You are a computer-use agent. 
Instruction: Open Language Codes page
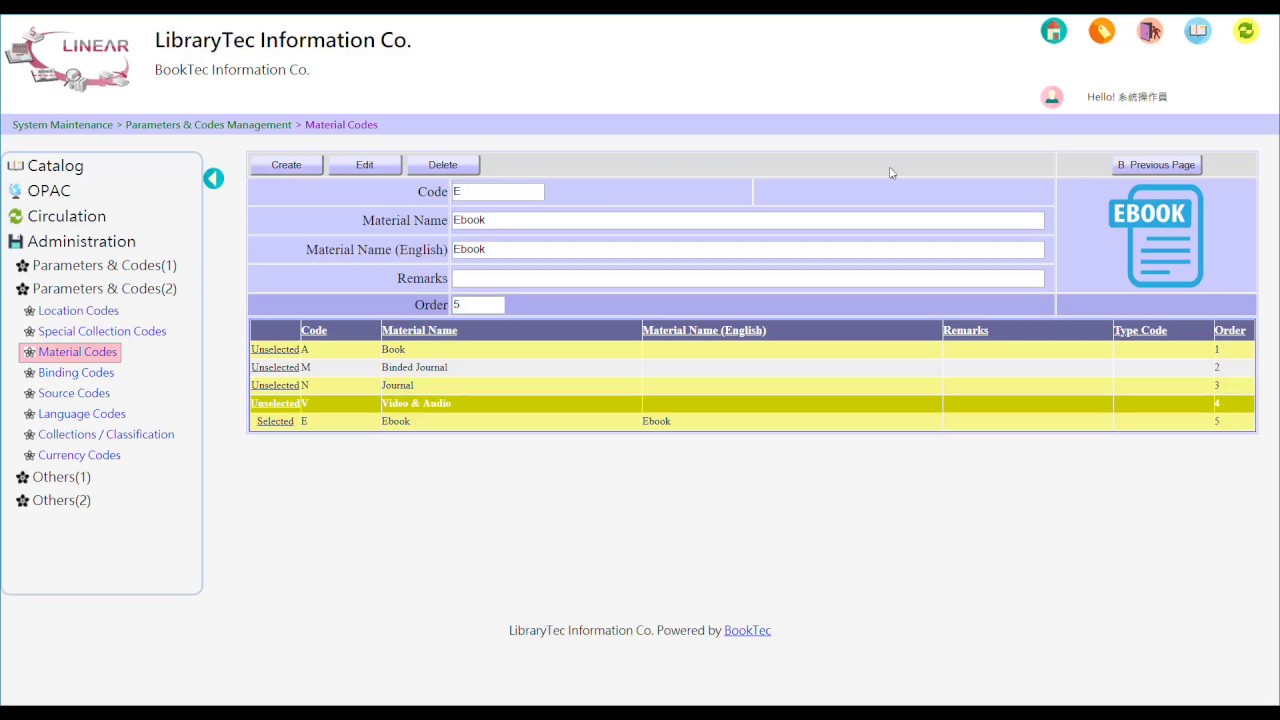tap(82, 414)
